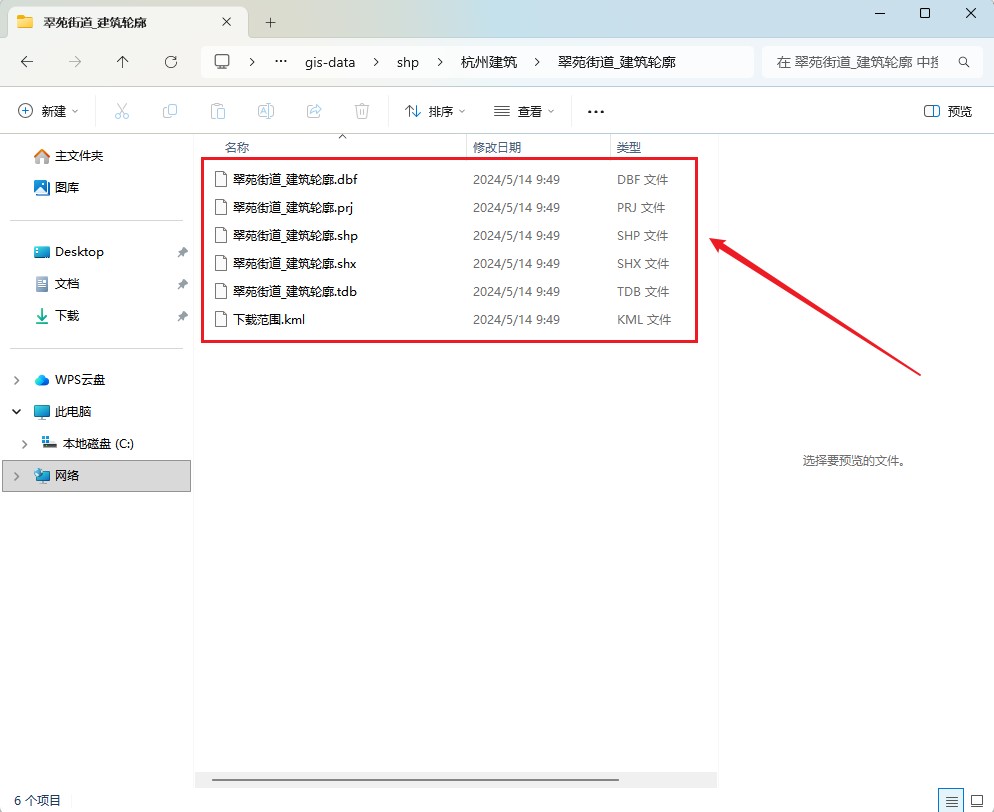Go up one folder level
The image size is (994, 812).
click(x=123, y=62)
